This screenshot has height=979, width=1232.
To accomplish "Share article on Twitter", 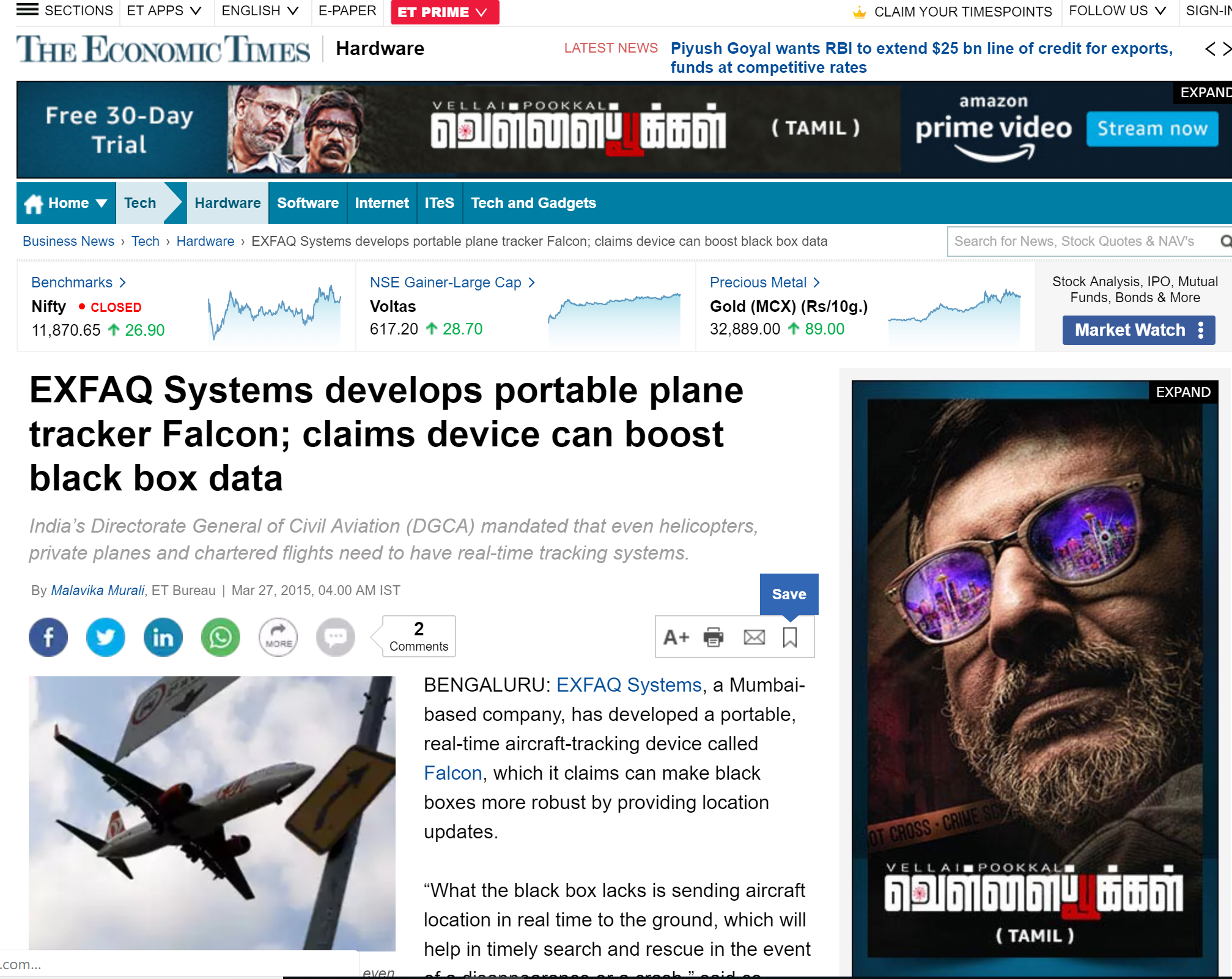I will point(106,637).
